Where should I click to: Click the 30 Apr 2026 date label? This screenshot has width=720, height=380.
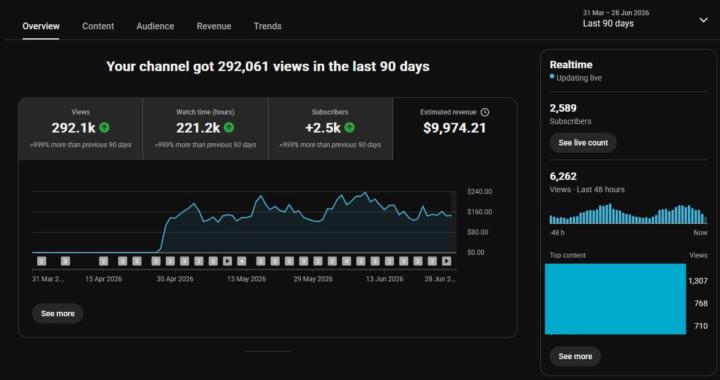175,279
